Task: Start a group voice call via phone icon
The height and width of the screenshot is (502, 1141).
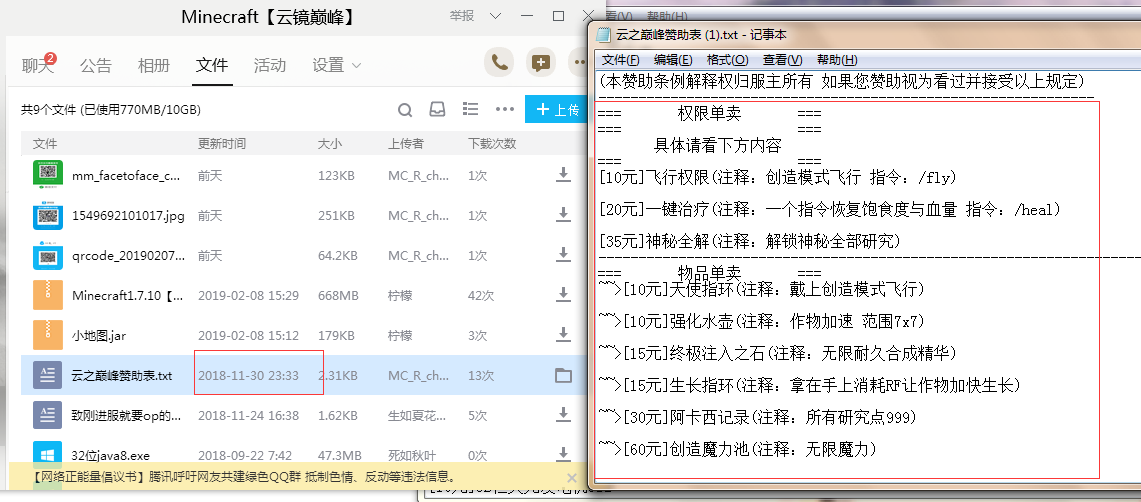Action: [x=499, y=63]
